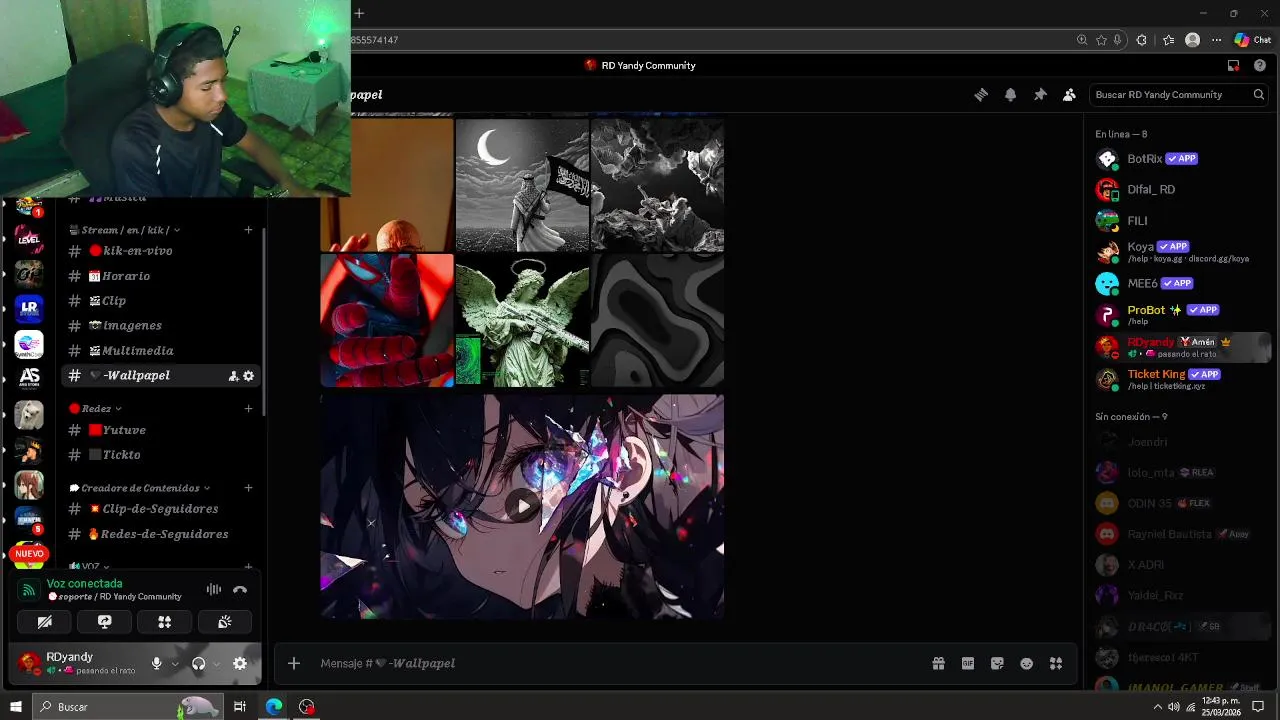Open BotRix member profile

1182,159
